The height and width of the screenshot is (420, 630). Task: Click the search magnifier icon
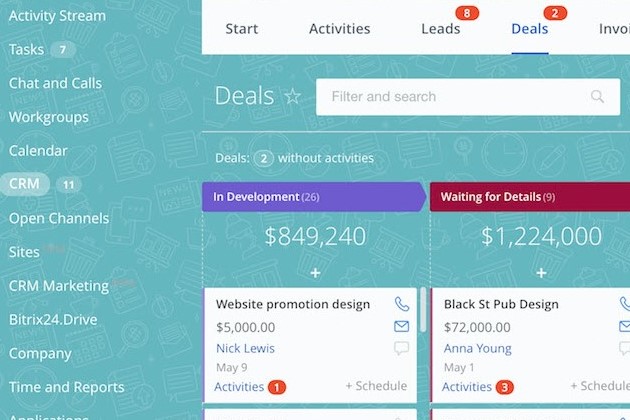pos(598,97)
